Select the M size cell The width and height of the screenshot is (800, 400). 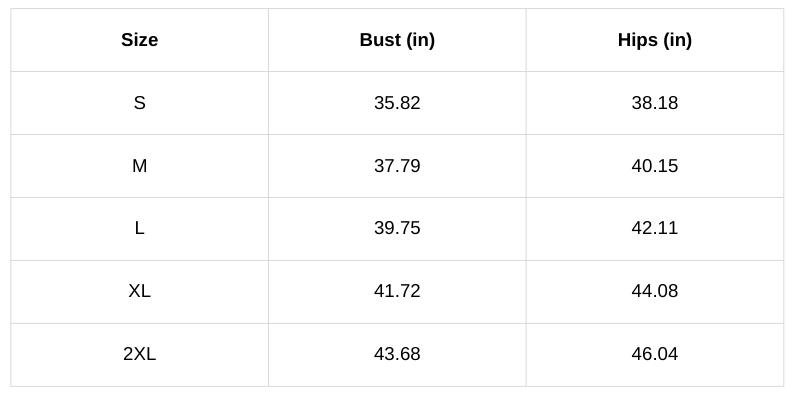(139, 166)
